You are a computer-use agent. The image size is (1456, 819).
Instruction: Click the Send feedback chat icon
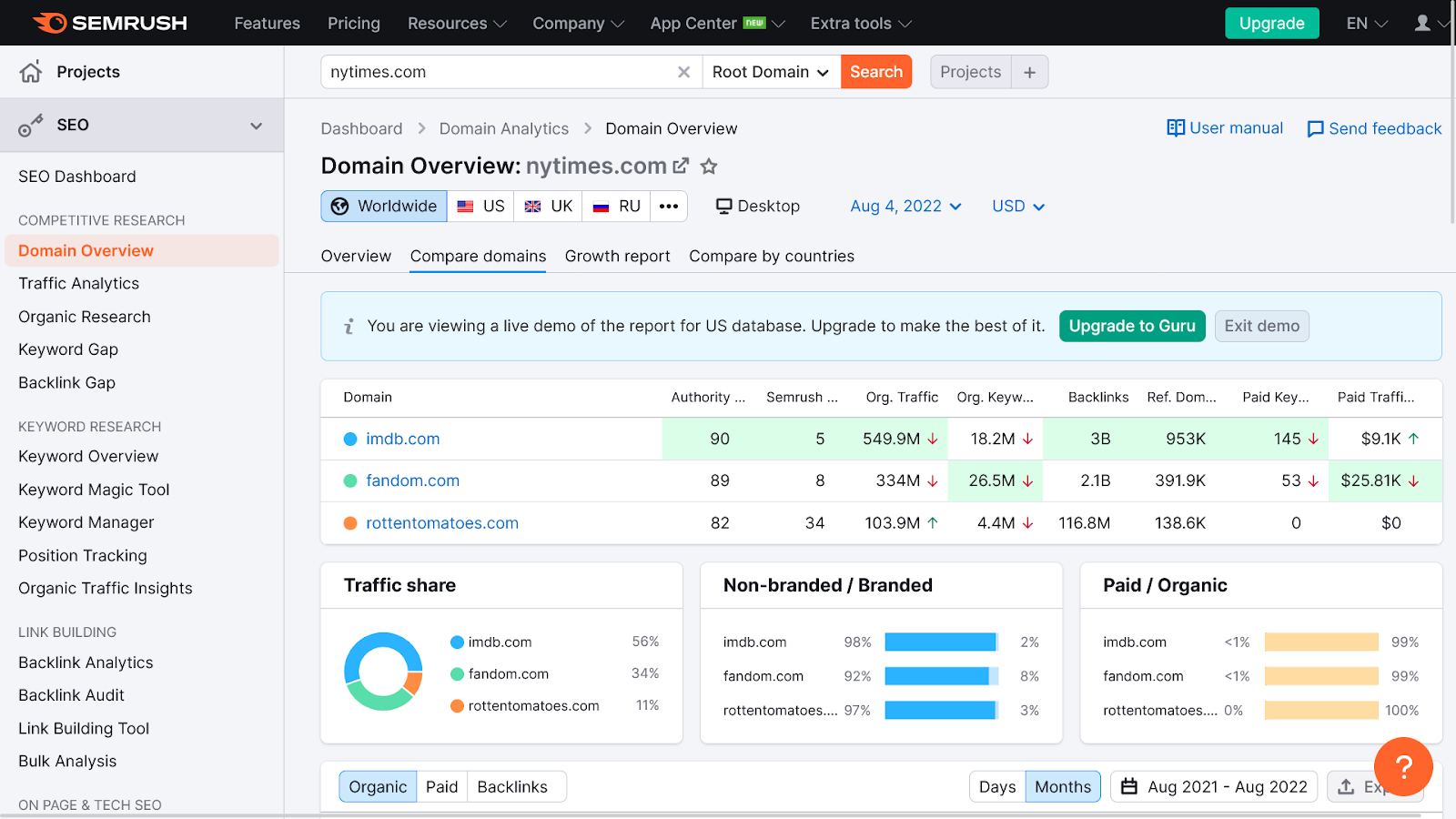(x=1315, y=129)
